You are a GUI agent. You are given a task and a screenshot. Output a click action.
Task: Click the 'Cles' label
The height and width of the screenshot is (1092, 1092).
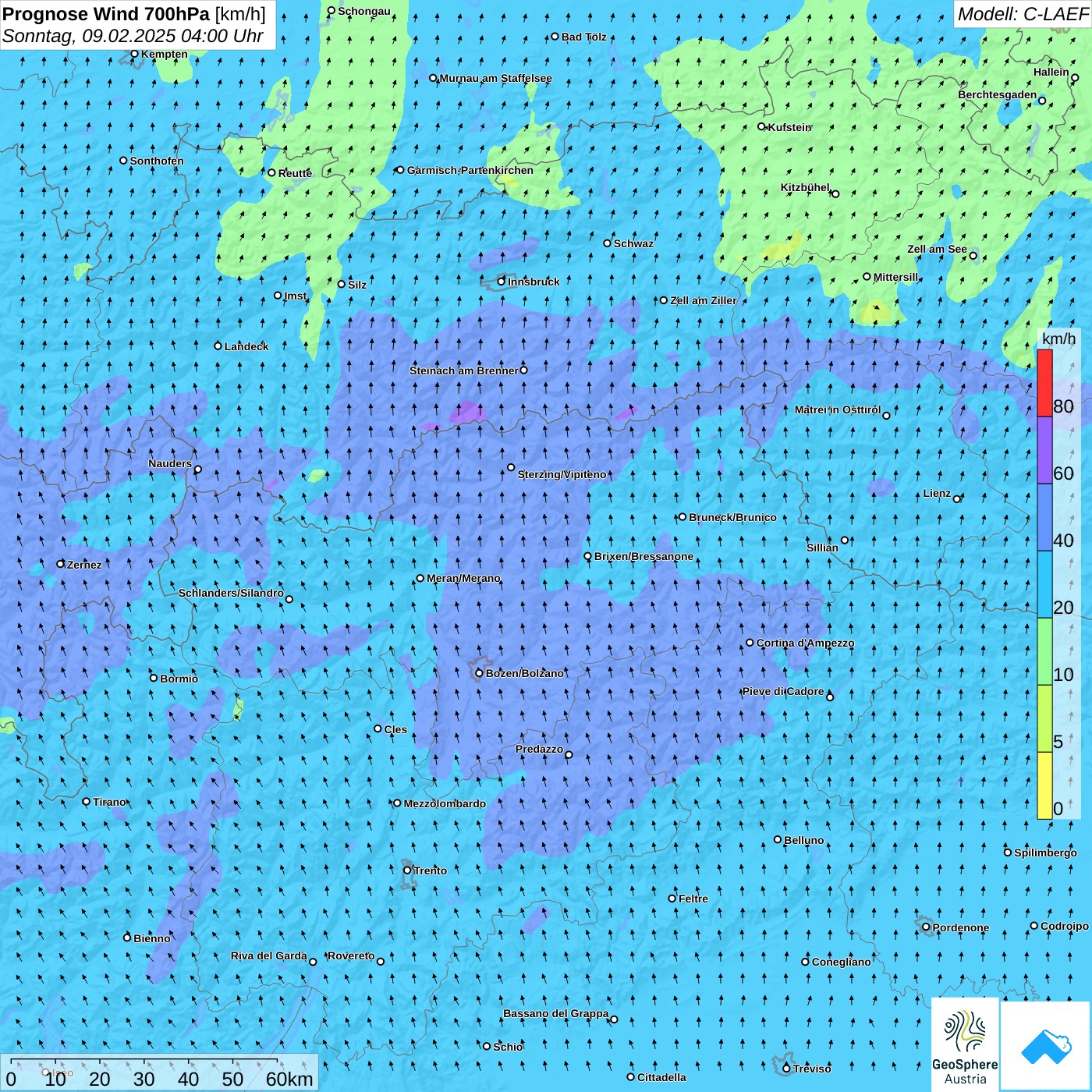395,729
